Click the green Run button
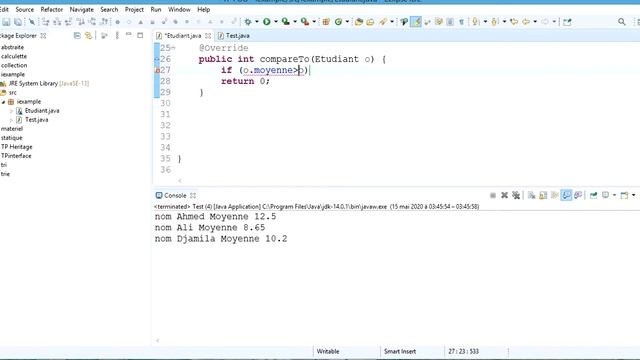The height and width of the screenshot is (360, 640). 267,22
